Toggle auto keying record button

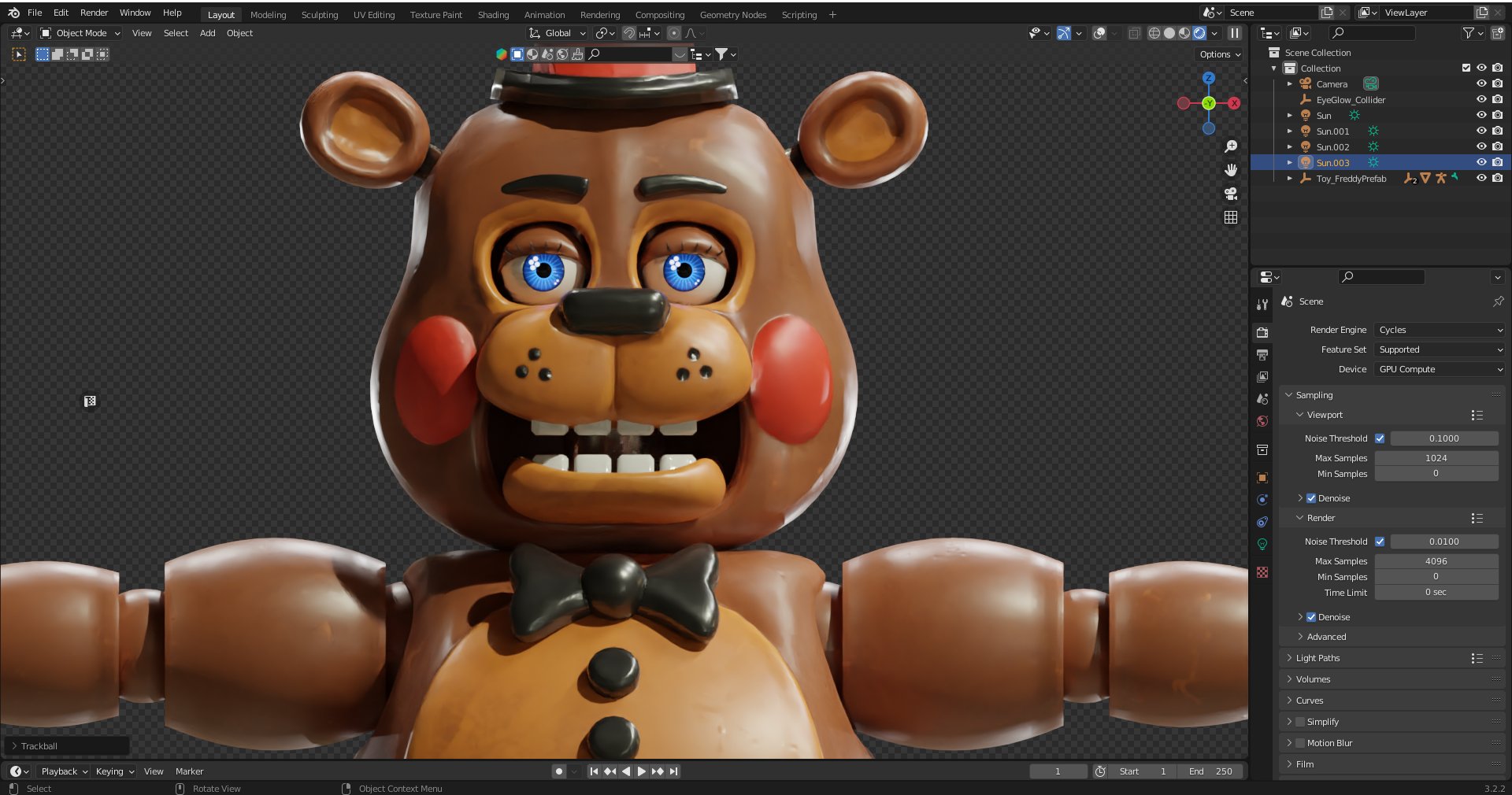559,771
